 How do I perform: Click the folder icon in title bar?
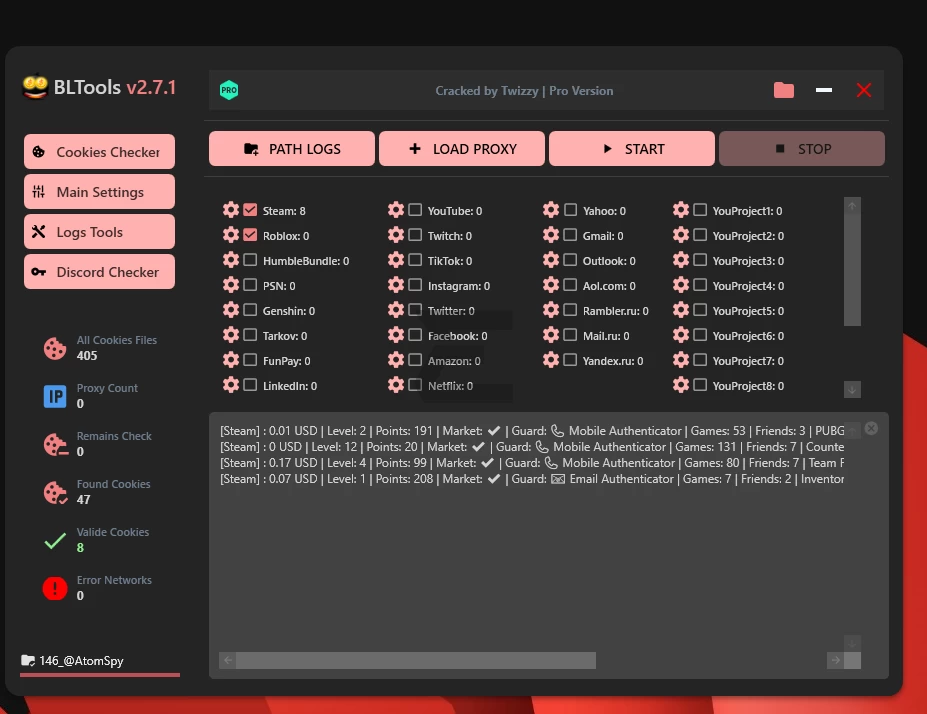784,90
